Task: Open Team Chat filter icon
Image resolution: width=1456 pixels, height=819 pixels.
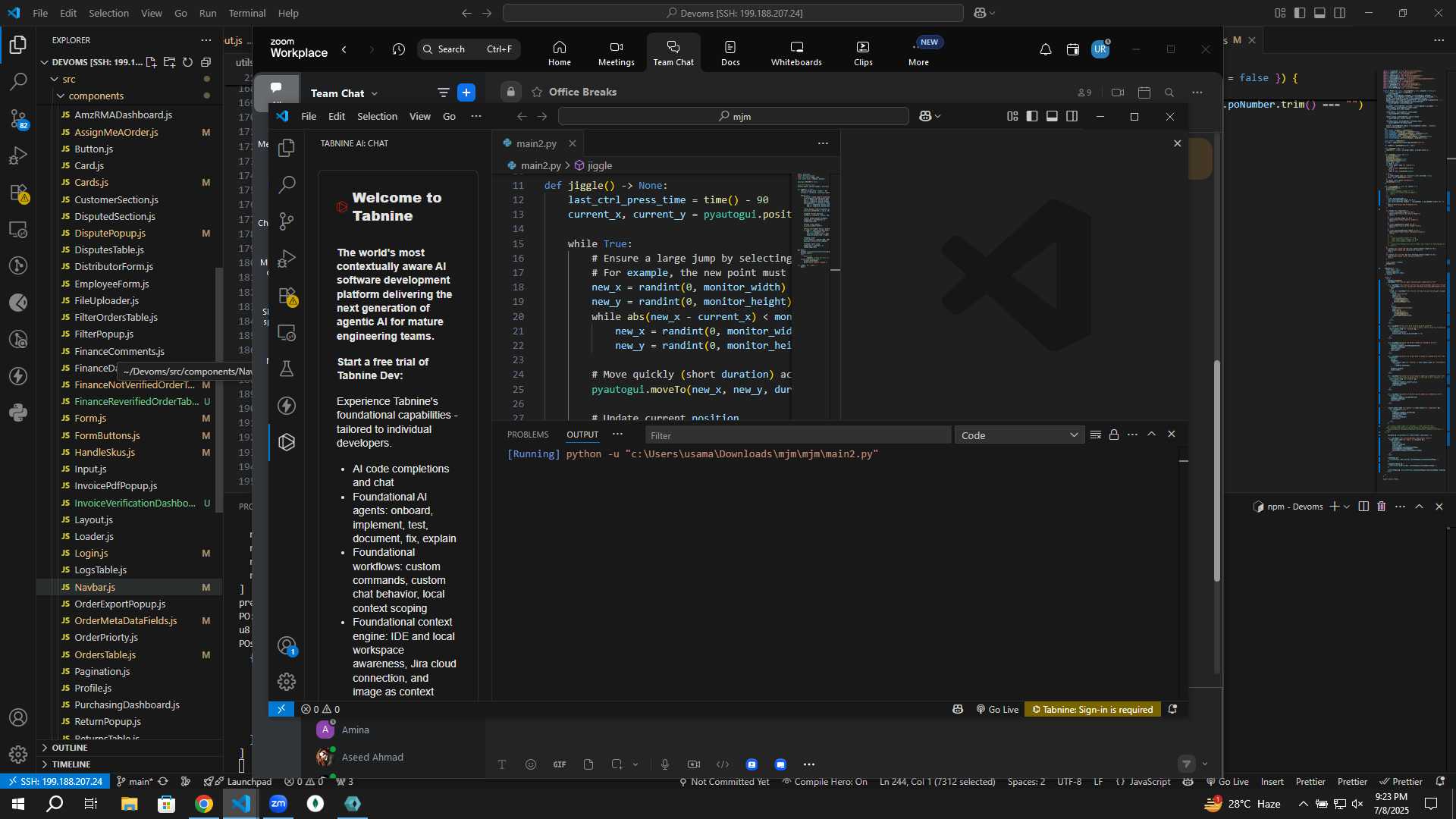Action: (443, 93)
